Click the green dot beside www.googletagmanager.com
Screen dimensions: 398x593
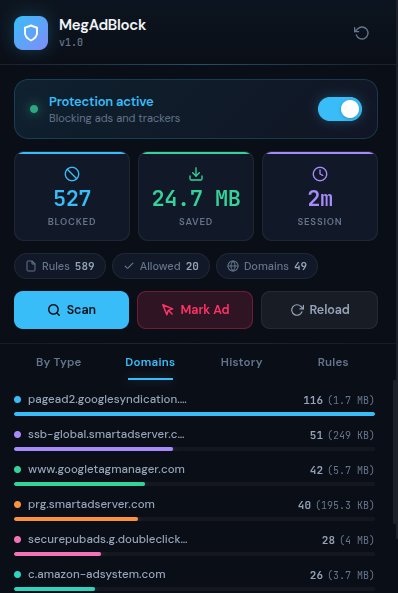(17, 469)
